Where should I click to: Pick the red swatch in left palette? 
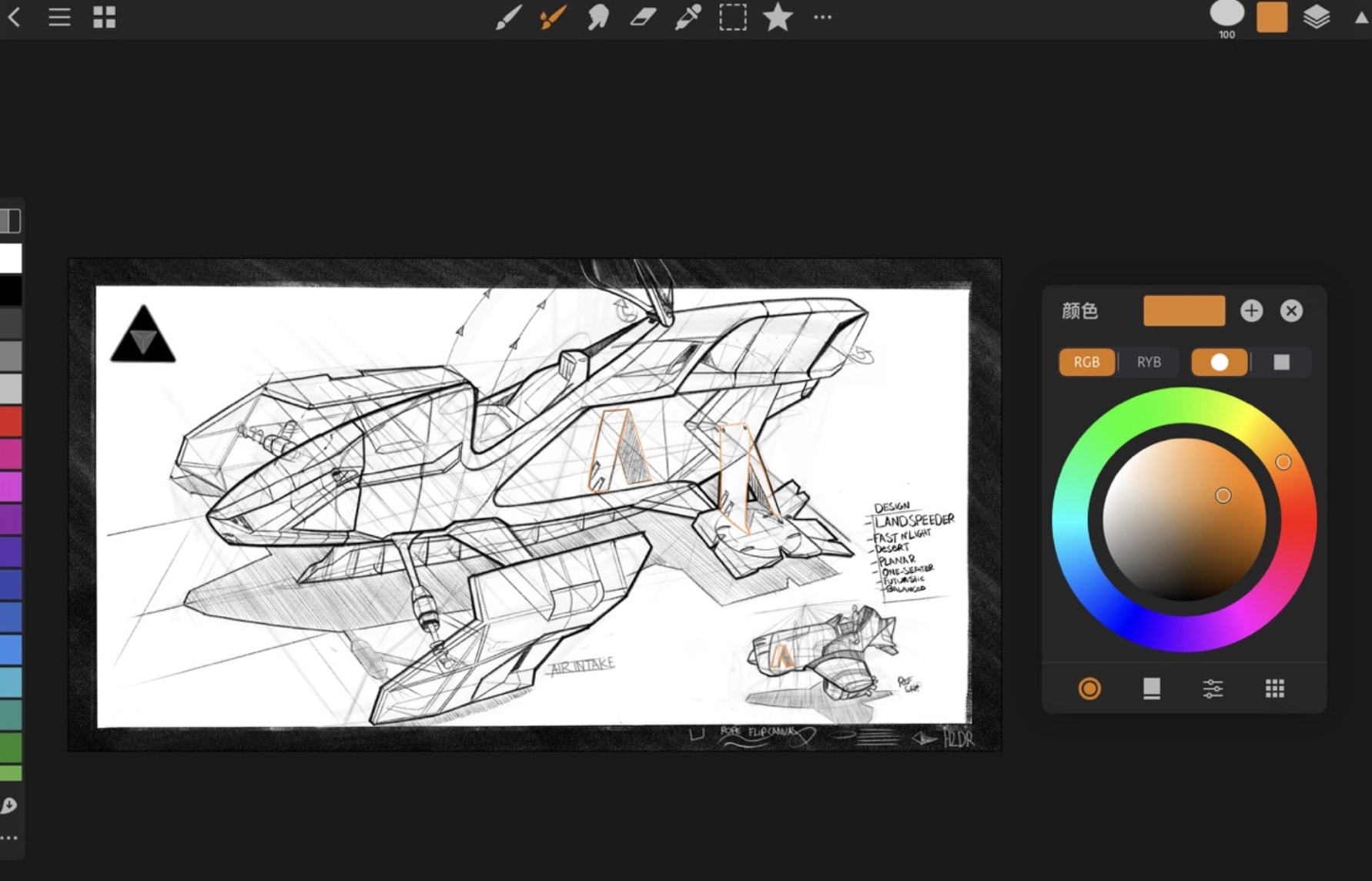click(x=11, y=421)
